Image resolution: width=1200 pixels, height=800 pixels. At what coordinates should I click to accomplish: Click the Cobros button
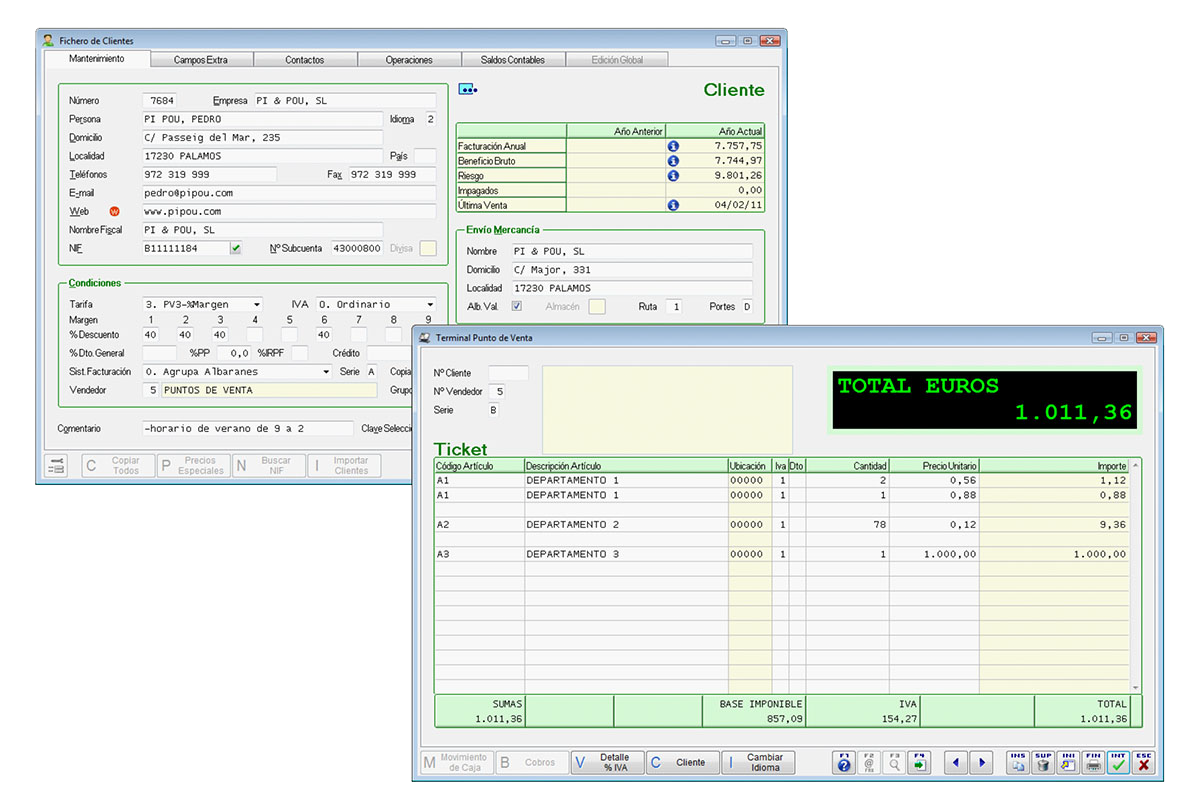532,762
